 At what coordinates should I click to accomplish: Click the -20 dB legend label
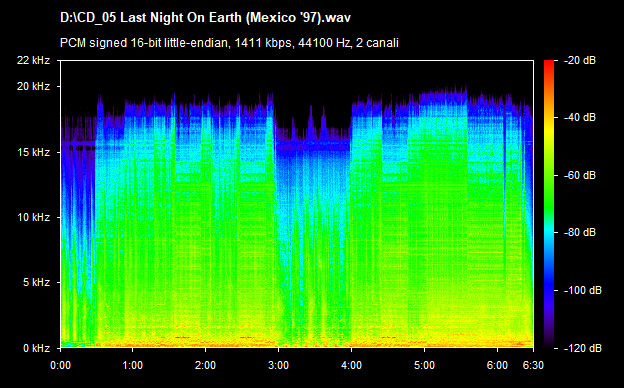coord(580,60)
